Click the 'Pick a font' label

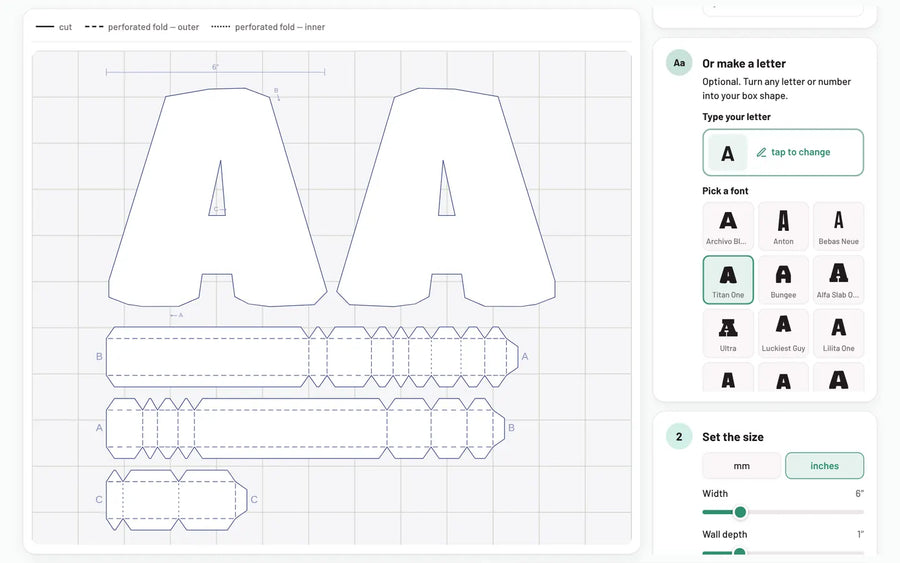click(726, 191)
